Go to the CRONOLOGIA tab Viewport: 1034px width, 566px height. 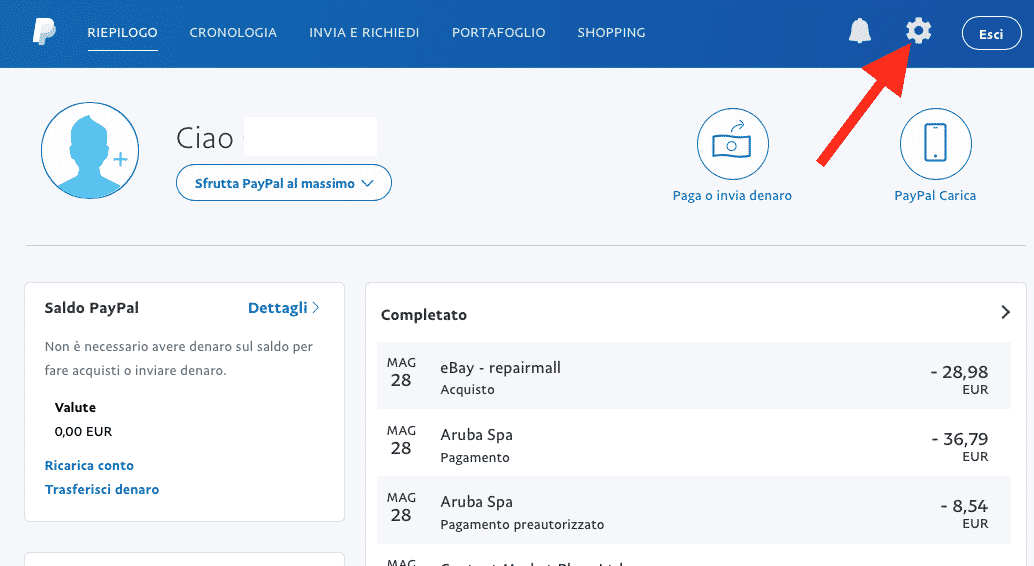[x=233, y=32]
